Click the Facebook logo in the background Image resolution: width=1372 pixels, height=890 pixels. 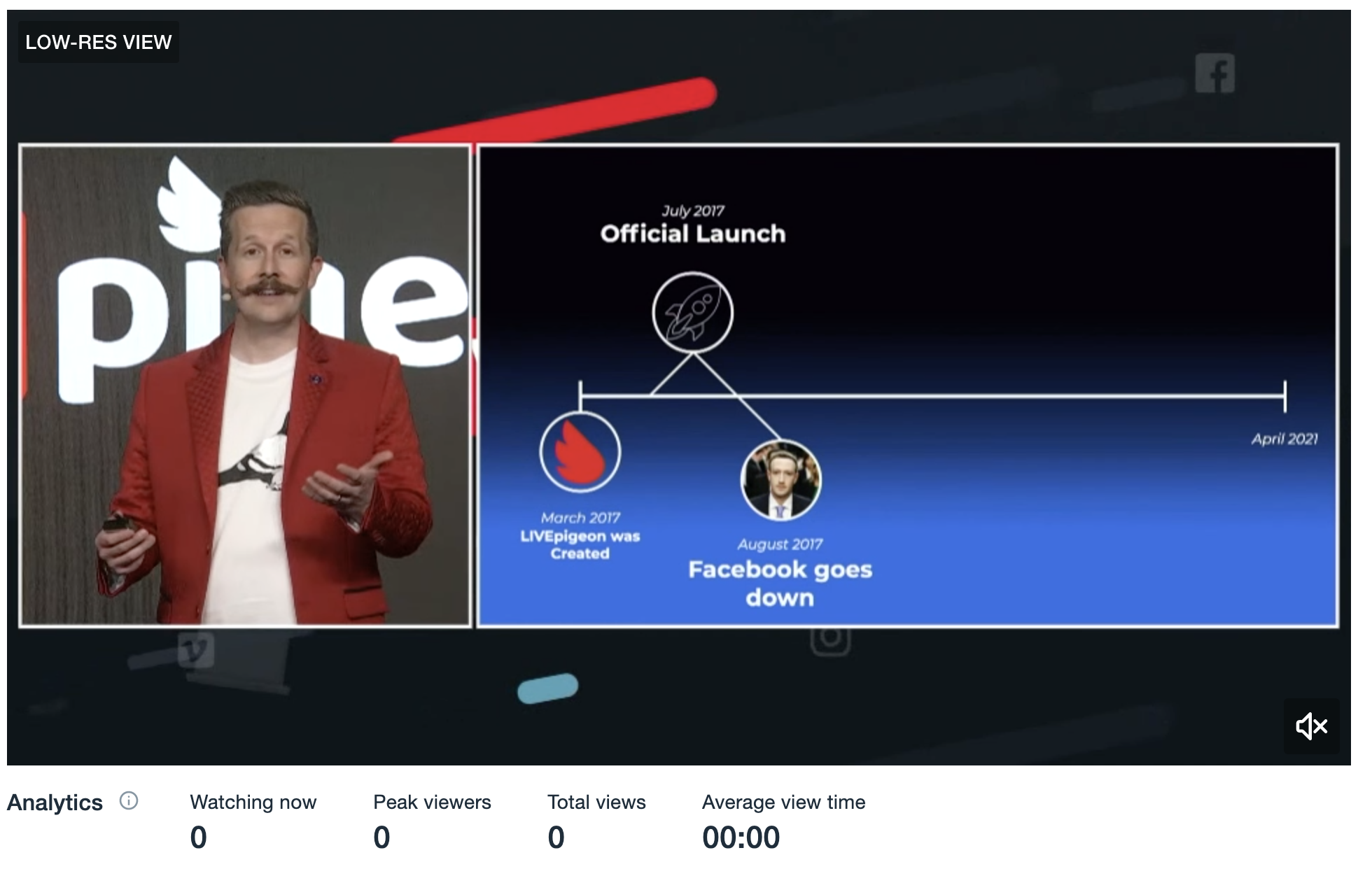tap(1214, 73)
